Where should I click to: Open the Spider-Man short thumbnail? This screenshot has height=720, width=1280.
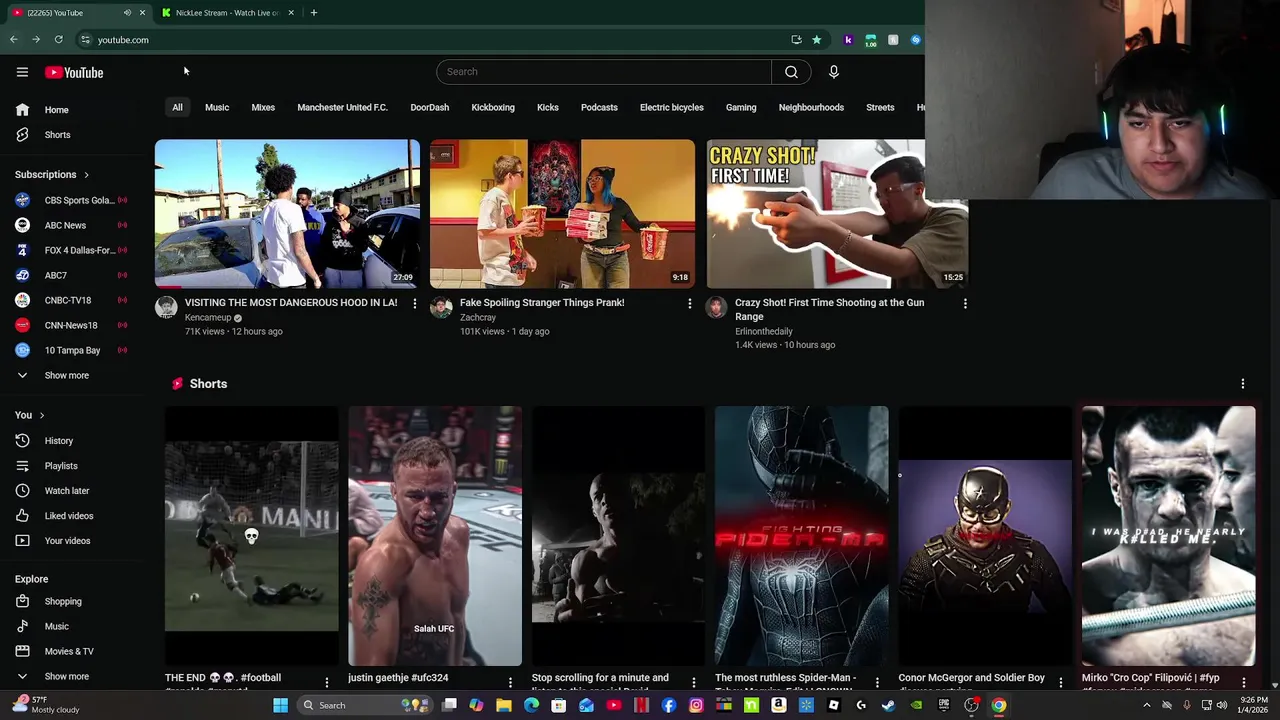point(801,536)
